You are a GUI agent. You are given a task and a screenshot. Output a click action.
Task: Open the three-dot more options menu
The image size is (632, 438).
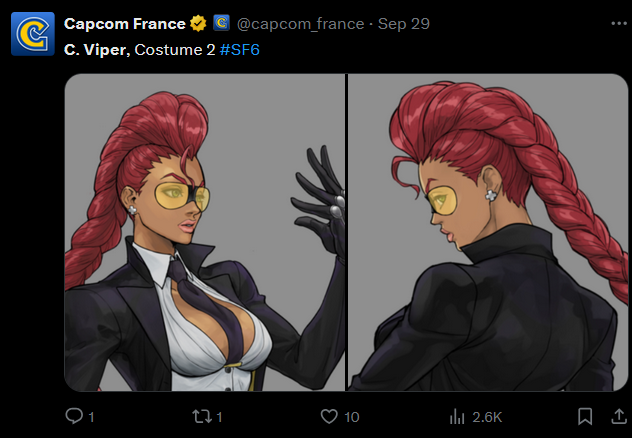619,24
